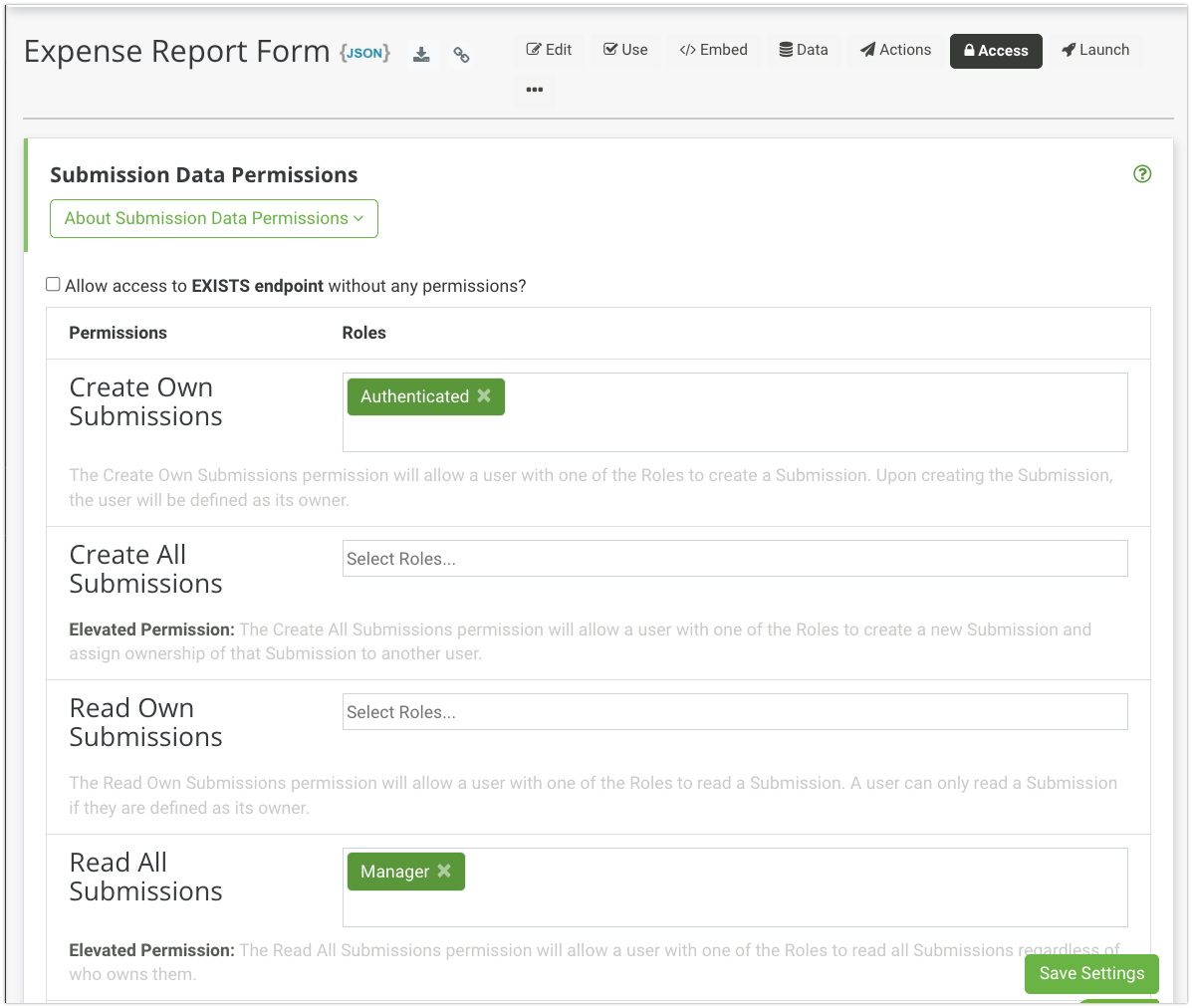Click the JSON icon beside form title
1192x1008 pixels.
click(x=364, y=53)
